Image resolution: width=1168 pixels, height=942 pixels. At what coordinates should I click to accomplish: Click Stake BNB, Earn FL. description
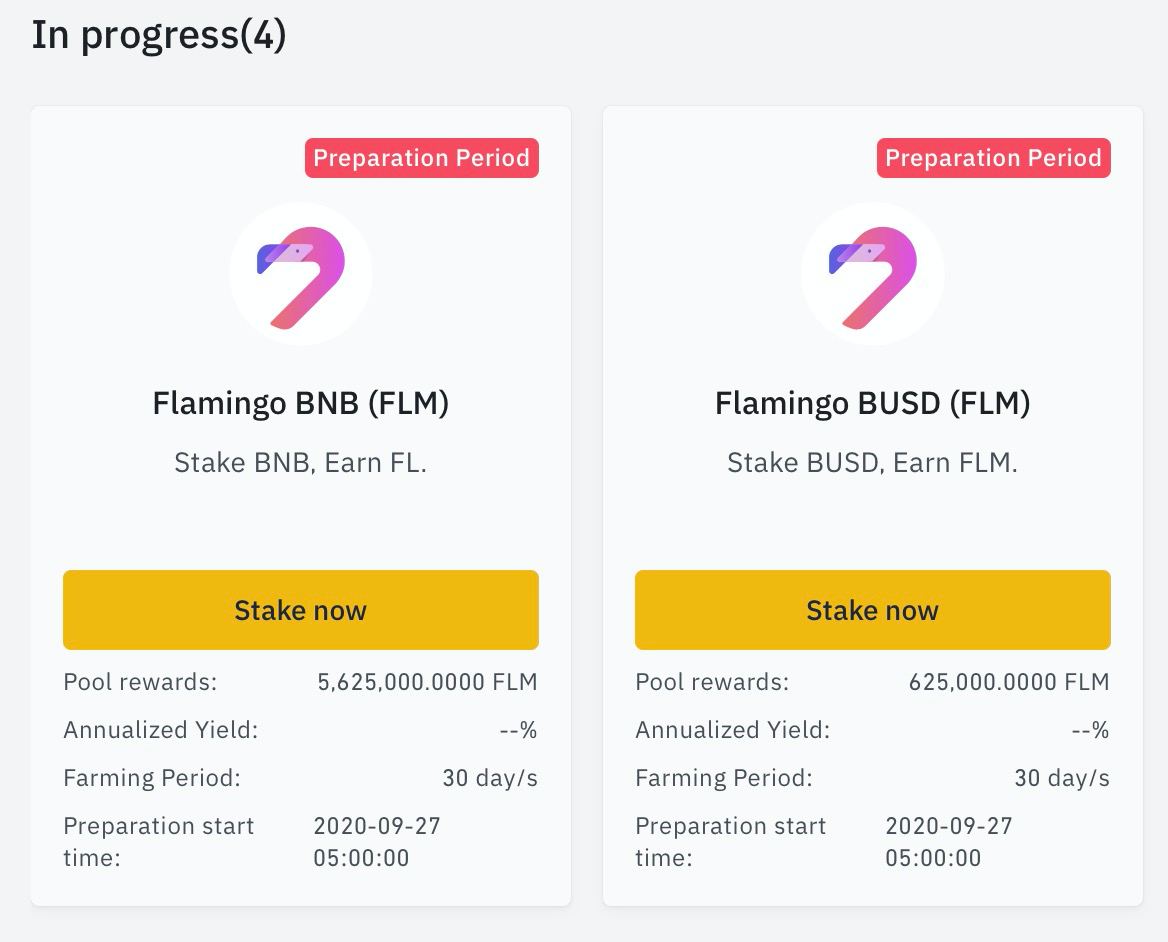300,463
